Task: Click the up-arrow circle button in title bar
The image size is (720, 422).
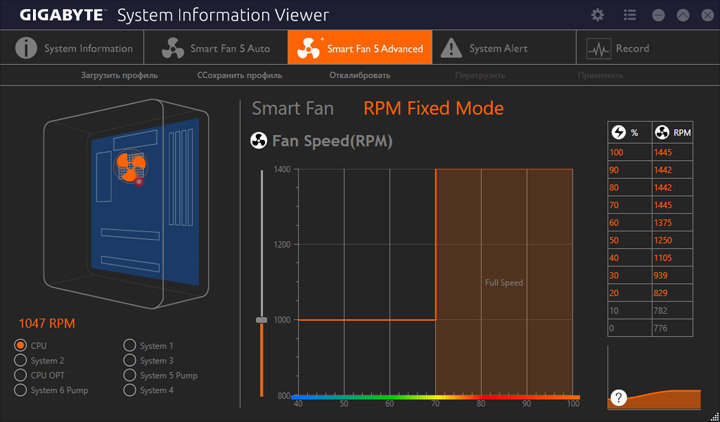Action: [x=683, y=15]
